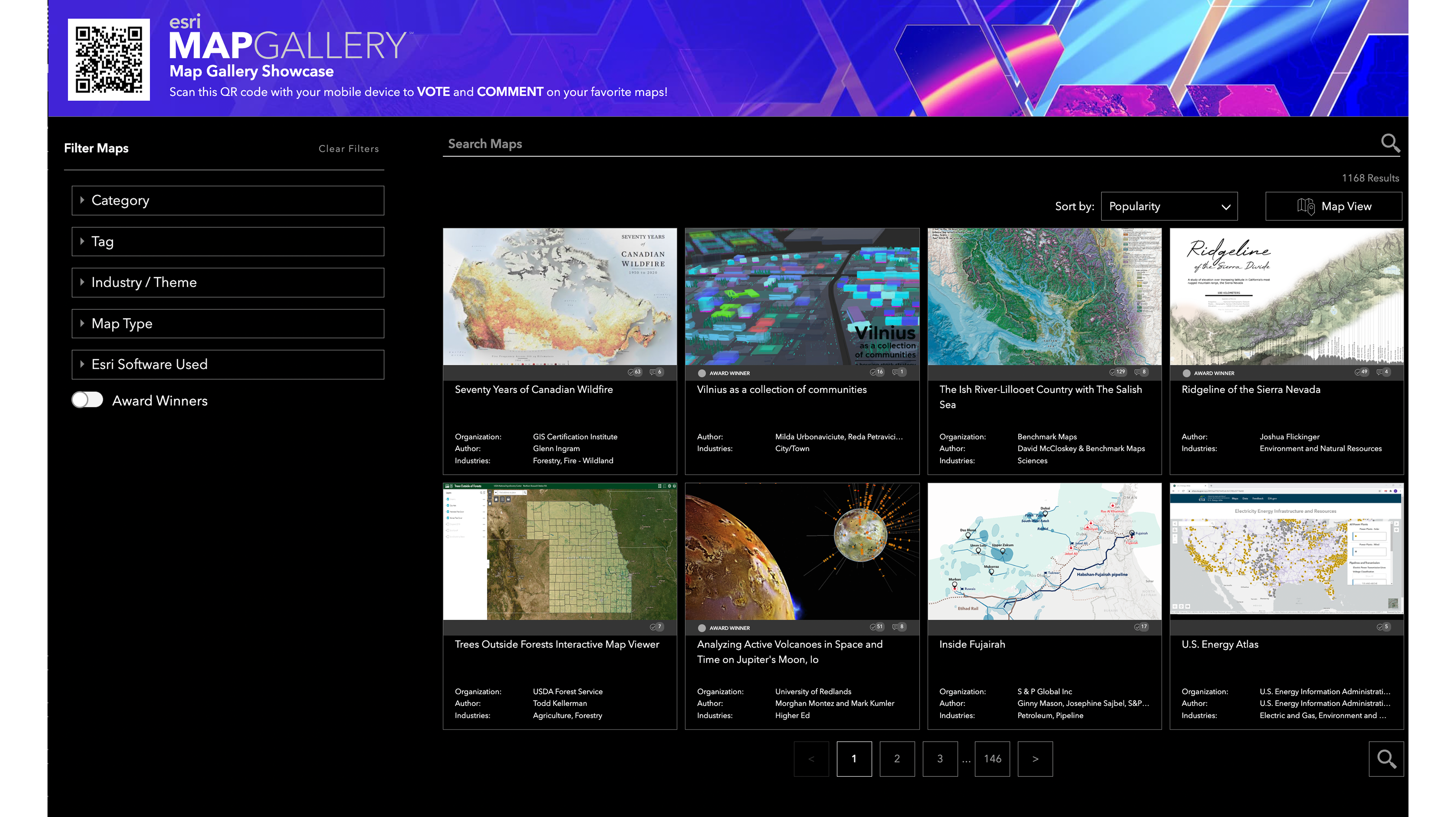Click 'USDA Forest Service' organization text
The image size is (1456, 817).
pos(567,692)
